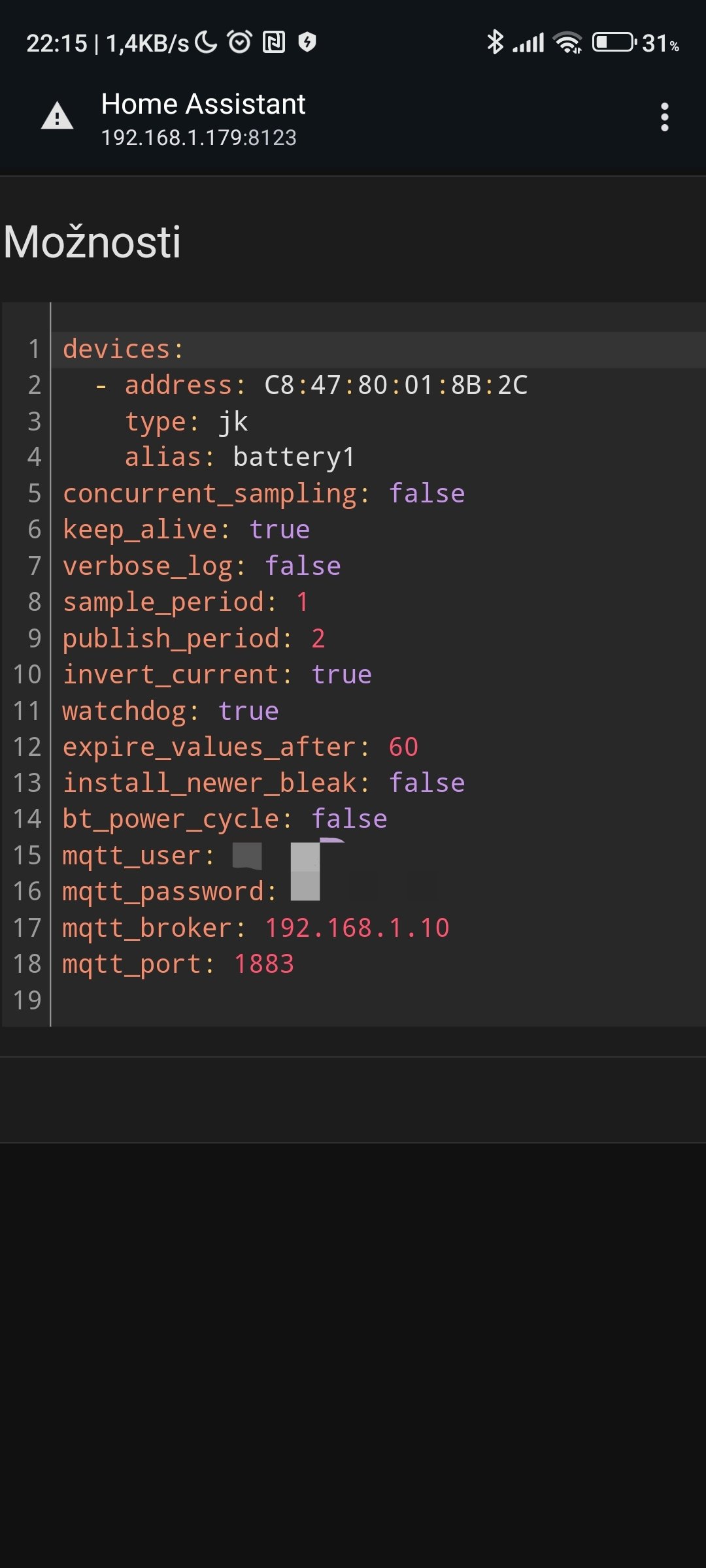Screen dimensions: 706x1568
Task: Tap the Wi-Fi status icon
Action: click(567, 42)
